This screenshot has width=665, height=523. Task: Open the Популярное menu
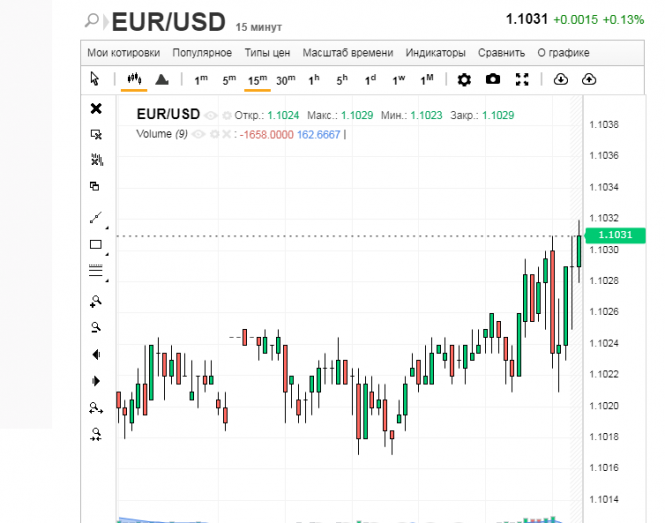(x=202, y=53)
